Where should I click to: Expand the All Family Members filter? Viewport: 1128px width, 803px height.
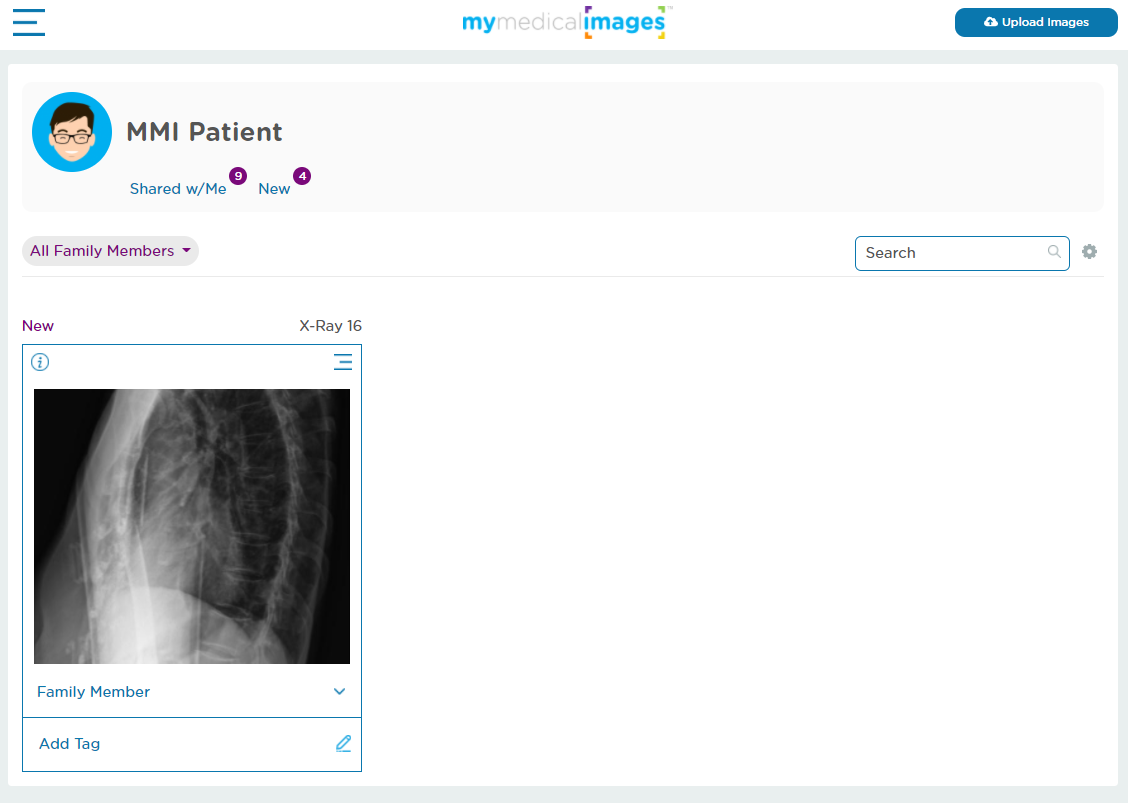[x=110, y=251]
